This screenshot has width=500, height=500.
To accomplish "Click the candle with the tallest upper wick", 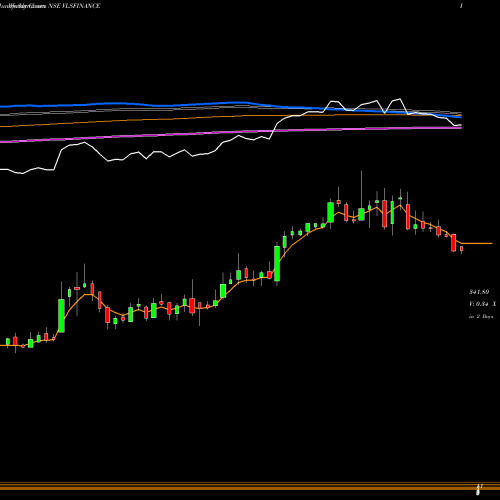I will [361, 214].
